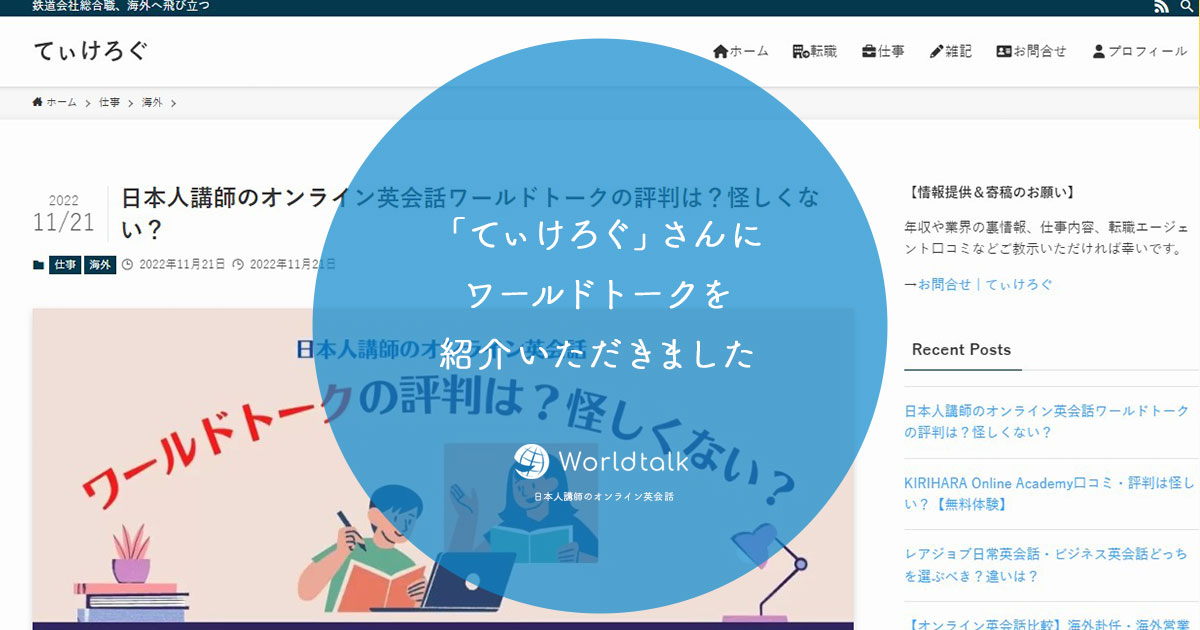The image size is (1200, 630).
Task: Visit プロフィール in the main navigation menu
Action: point(1139,51)
